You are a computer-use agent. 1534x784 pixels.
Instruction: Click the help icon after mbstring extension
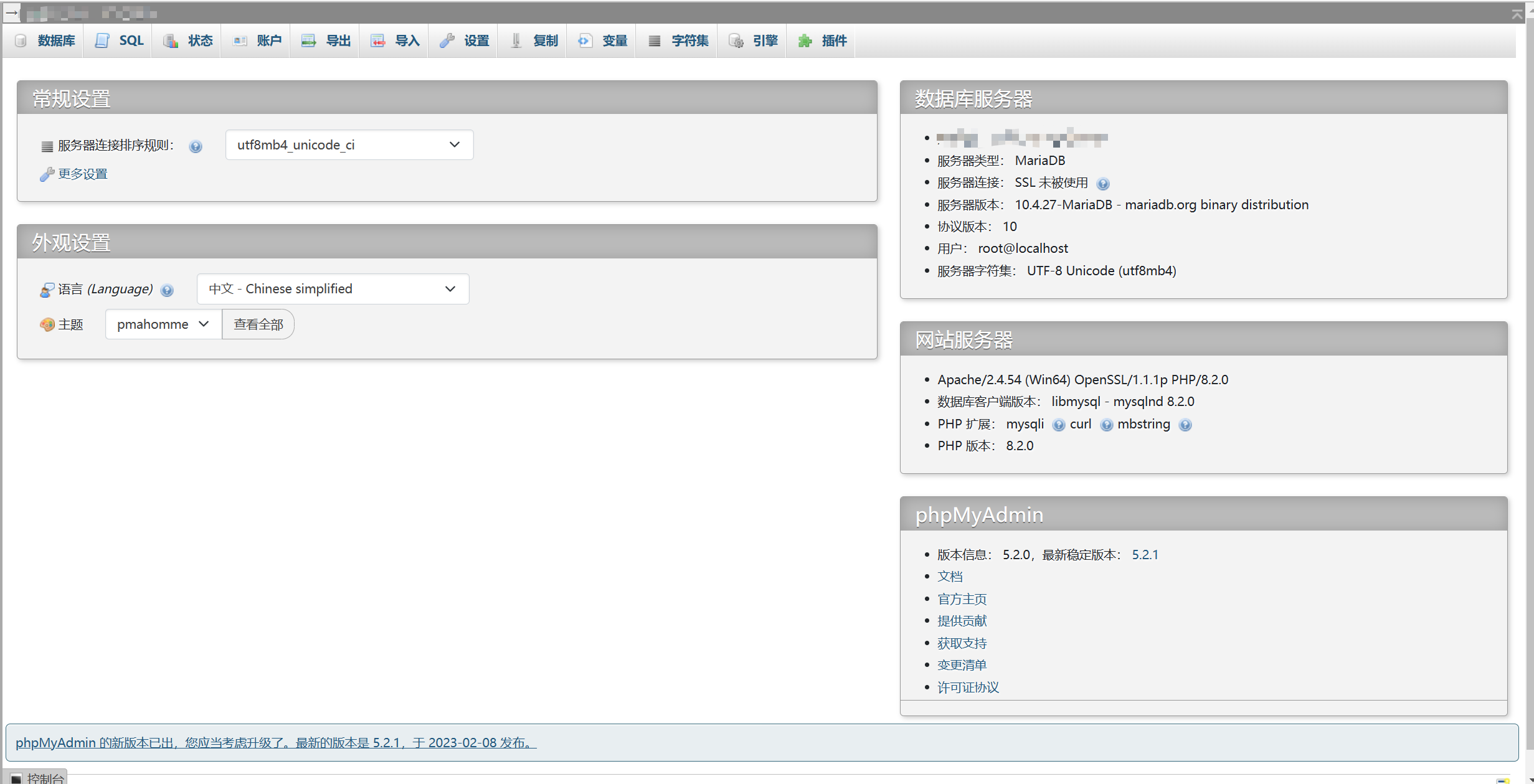[1185, 425]
